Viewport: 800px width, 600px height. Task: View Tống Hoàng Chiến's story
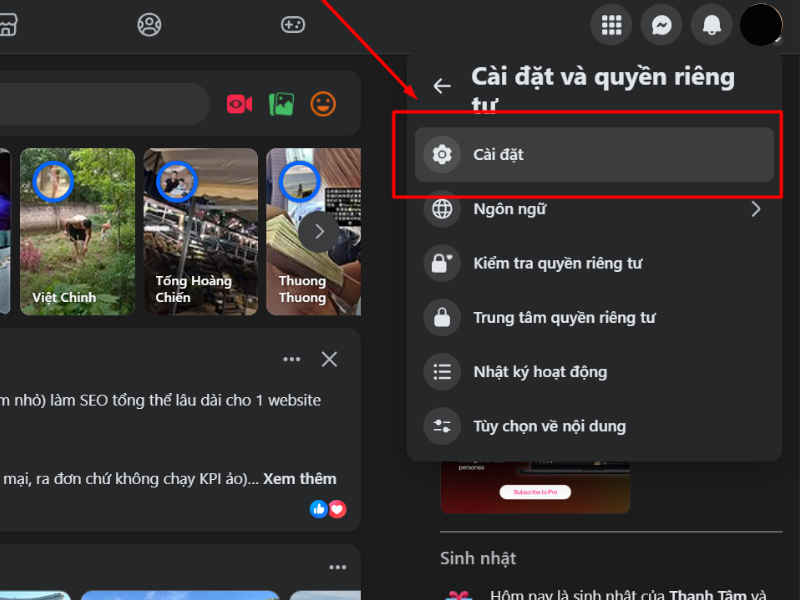click(x=201, y=232)
